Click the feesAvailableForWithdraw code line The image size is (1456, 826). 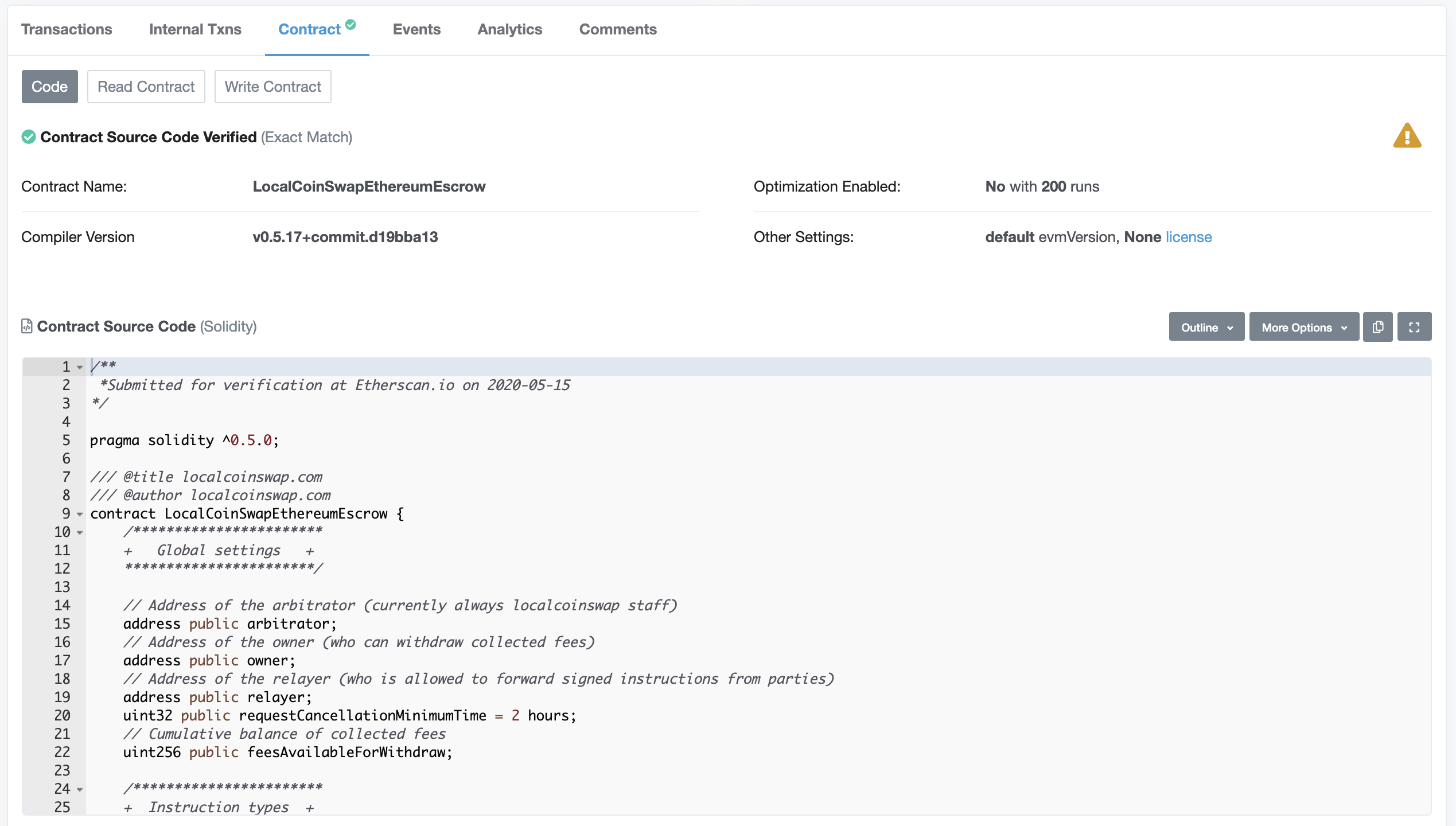[x=288, y=753]
